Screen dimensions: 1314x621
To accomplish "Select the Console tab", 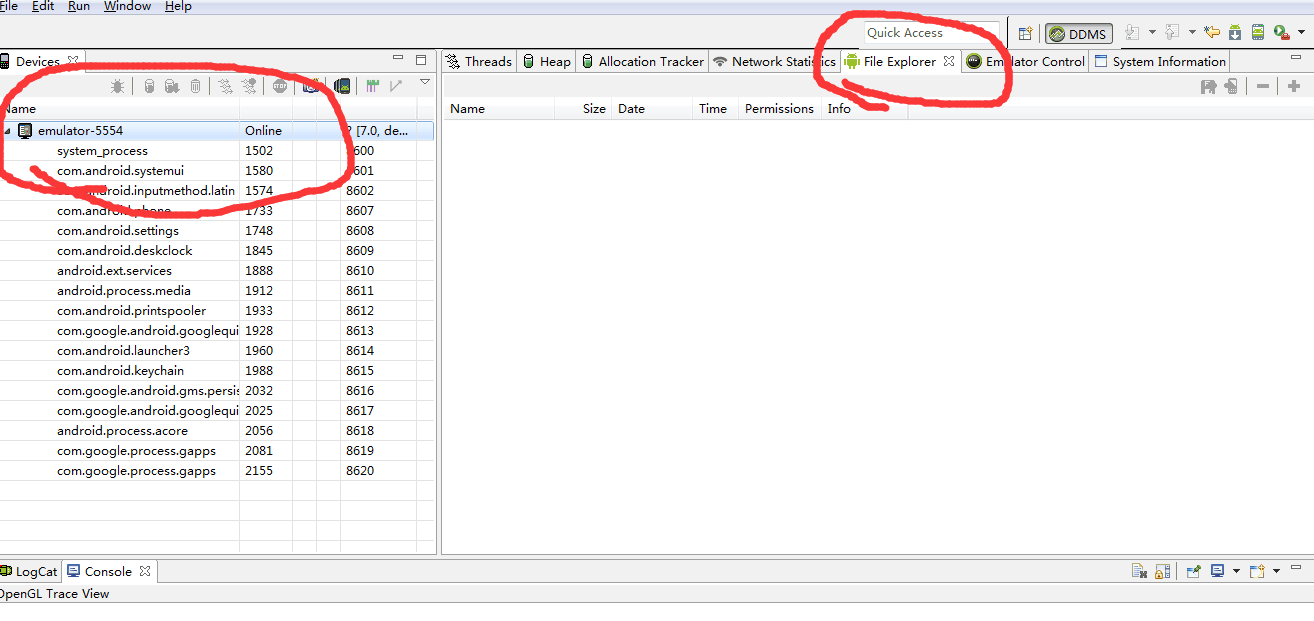I will (108, 572).
